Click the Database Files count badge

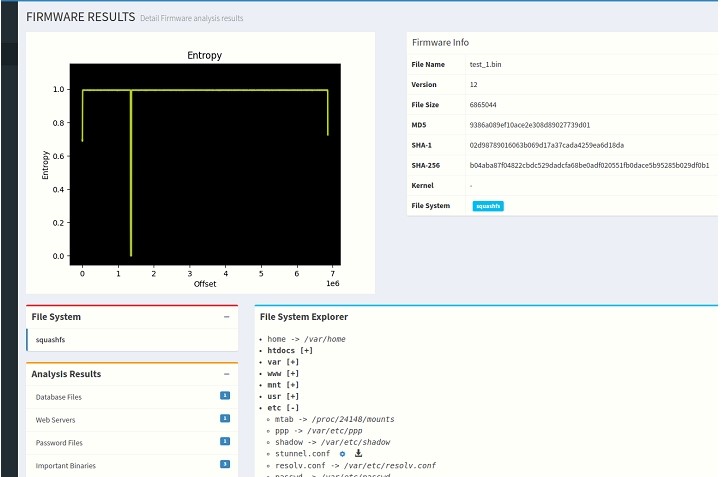click(x=225, y=396)
